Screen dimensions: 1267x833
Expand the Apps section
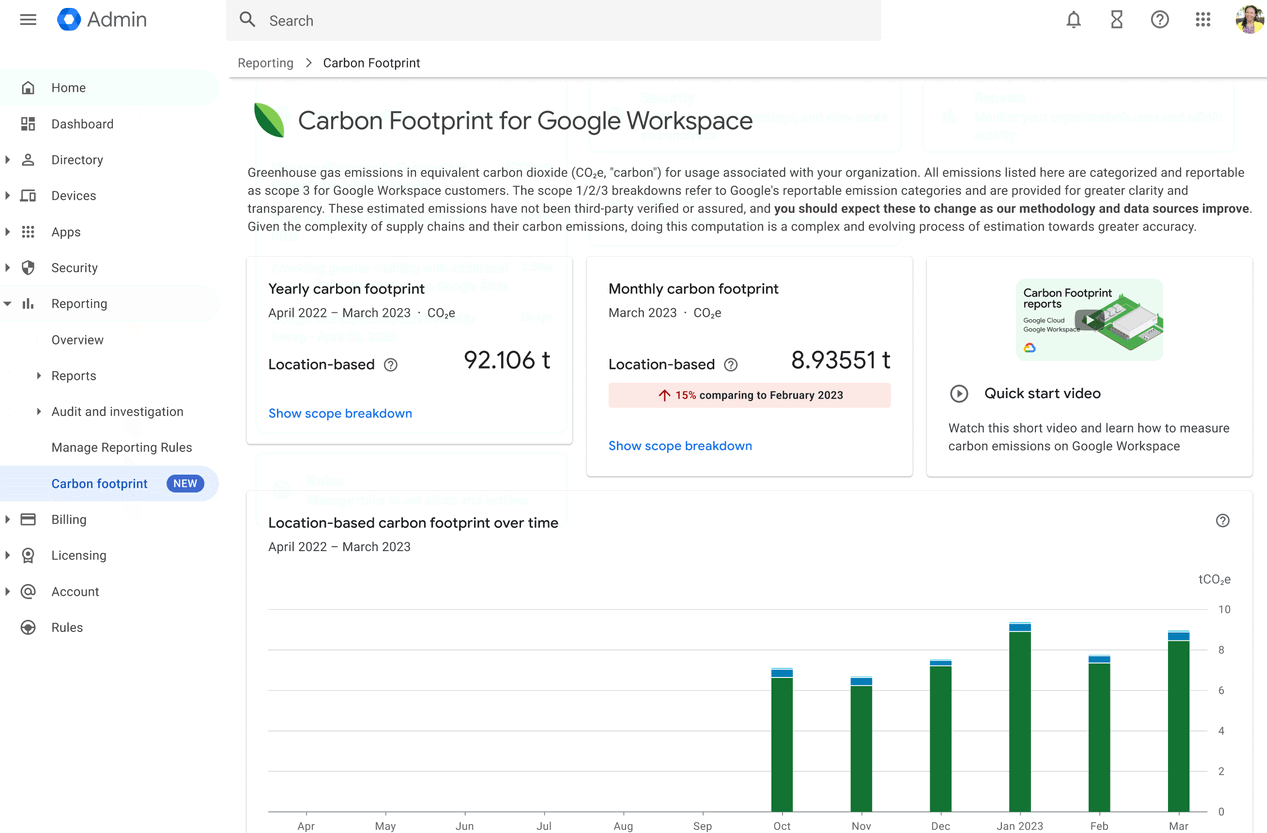(x=8, y=232)
